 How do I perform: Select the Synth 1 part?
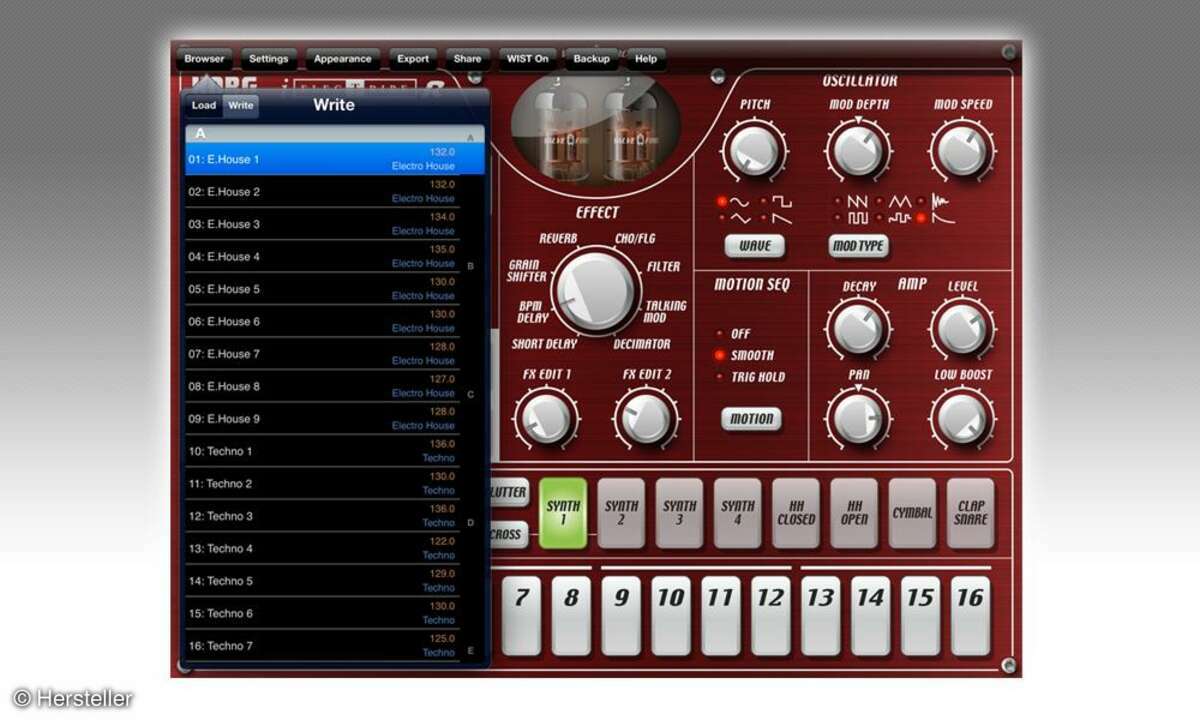[x=563, y=513]
